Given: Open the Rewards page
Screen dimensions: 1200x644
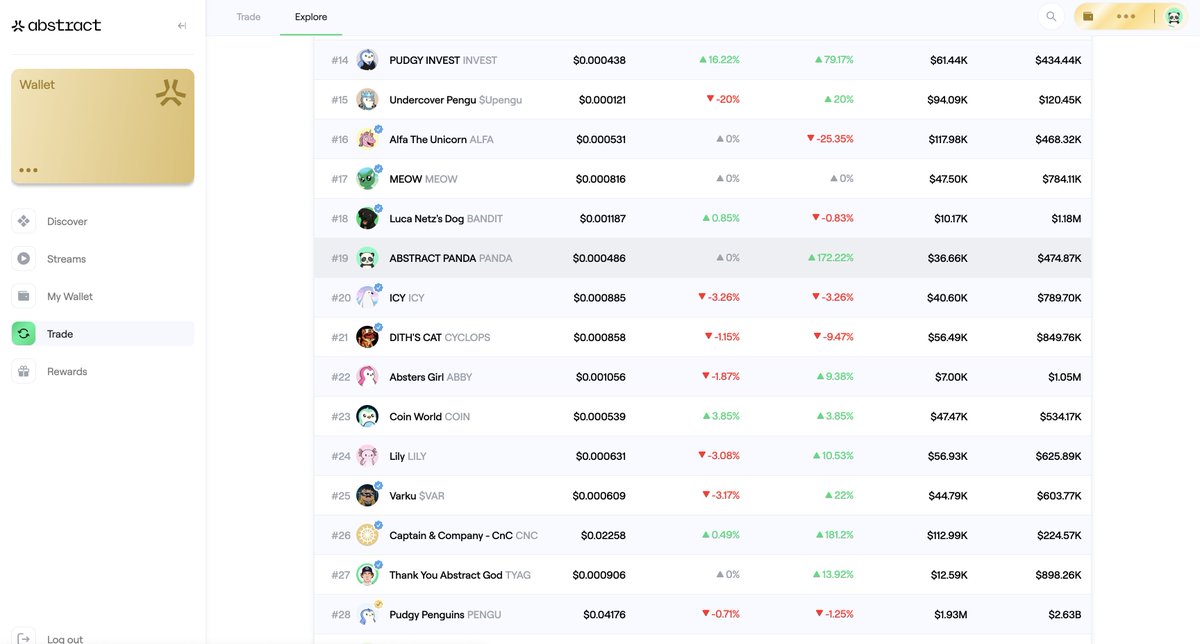Looking at the screenshot, I should pyautogui.click(x=103, y=371).
